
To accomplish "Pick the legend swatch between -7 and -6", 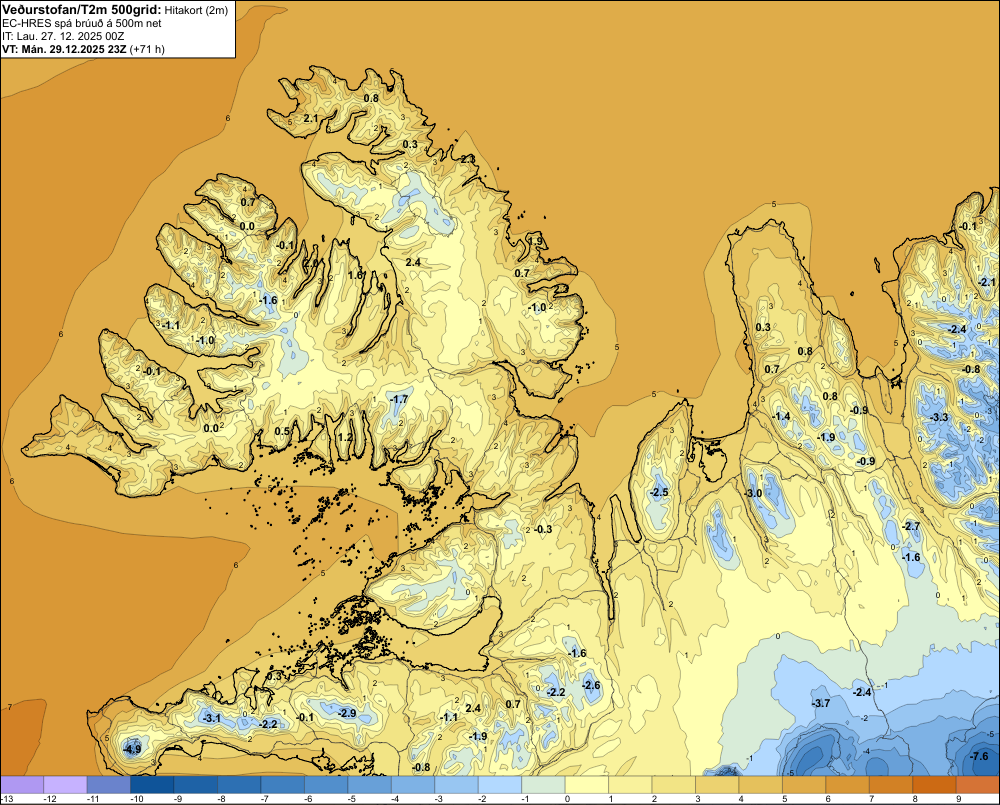I will [x=283, y=785].
